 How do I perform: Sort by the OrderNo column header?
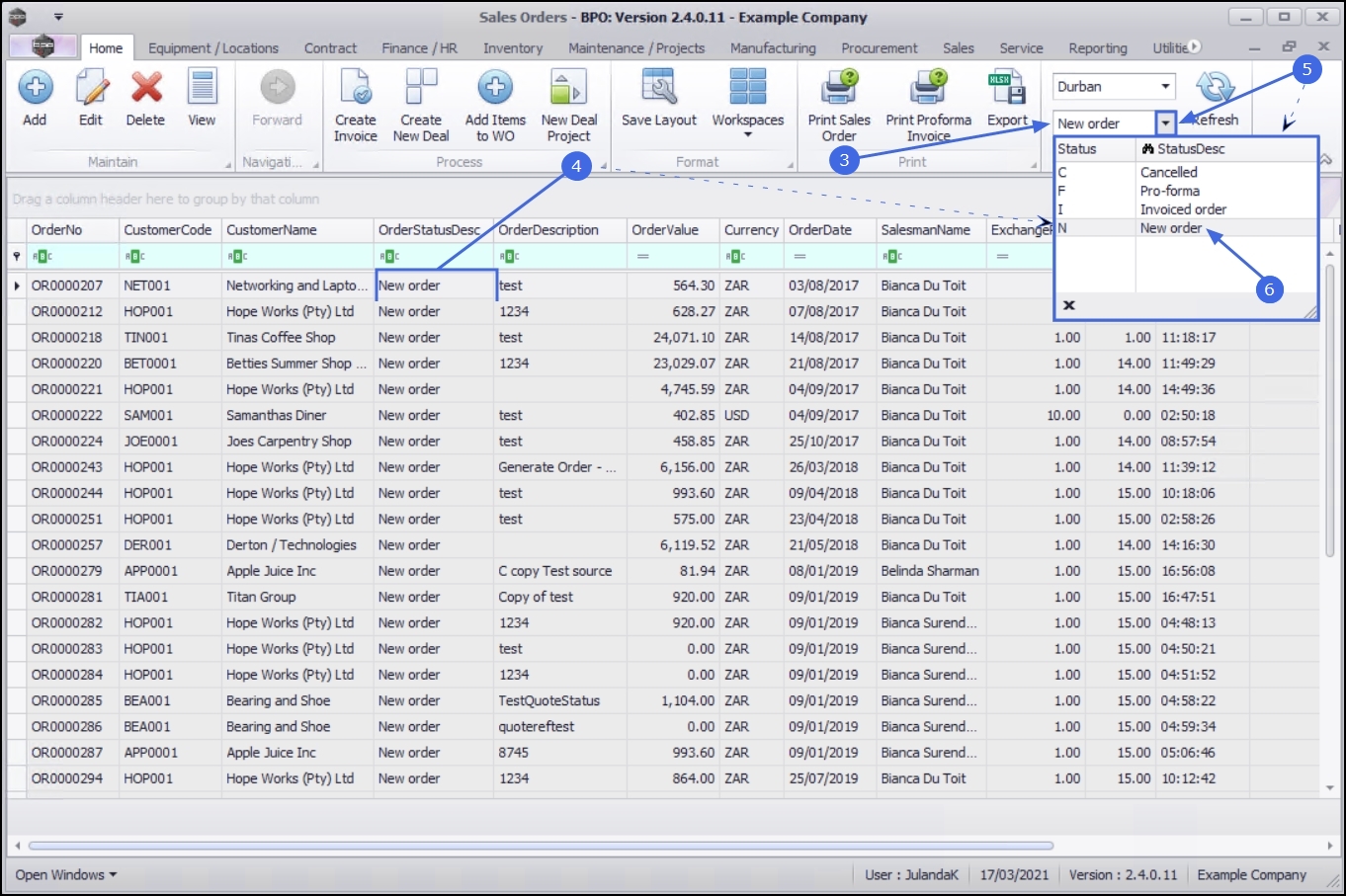[72, 230]
